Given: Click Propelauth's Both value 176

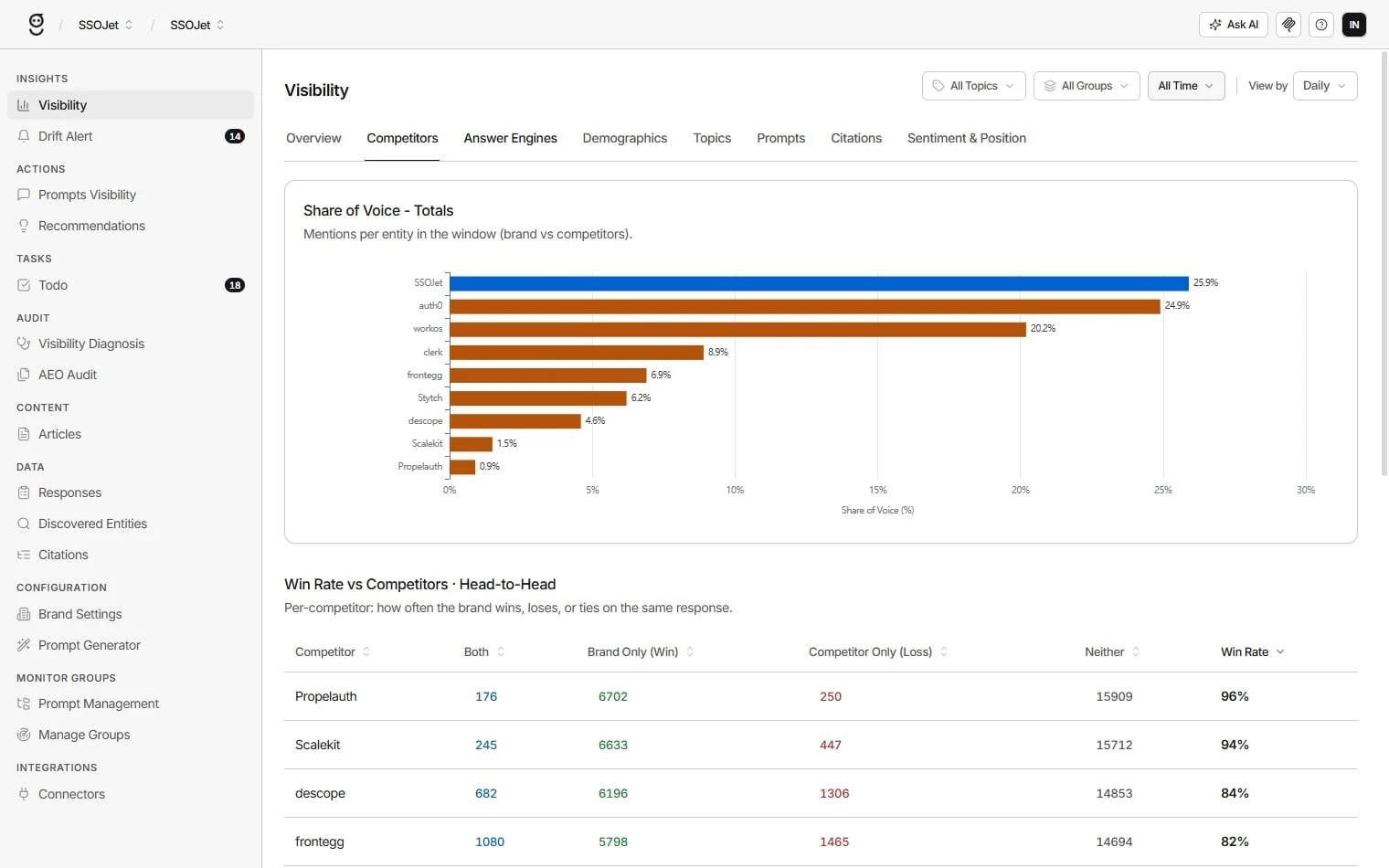Looking at the screenshot, I should (x=486, y=696).
